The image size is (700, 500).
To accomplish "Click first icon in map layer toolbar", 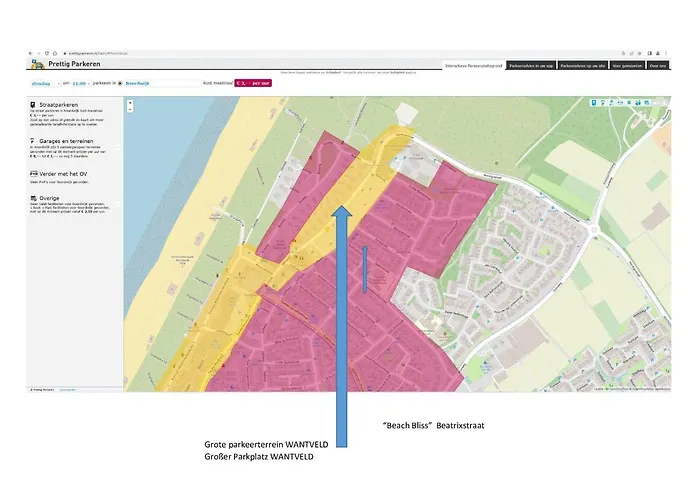I will point(594,102).
